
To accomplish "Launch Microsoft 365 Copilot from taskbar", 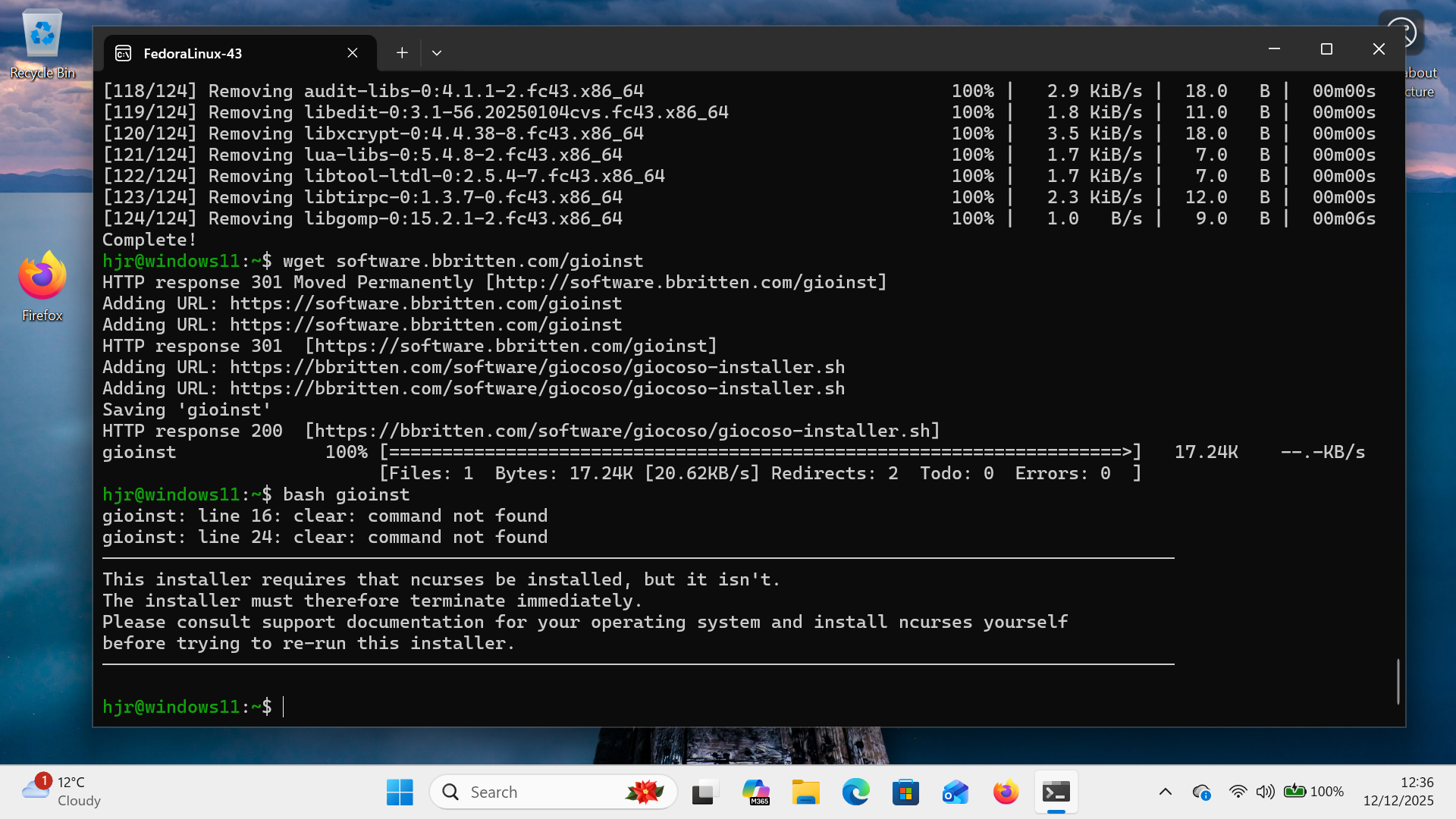I will 755,792.
